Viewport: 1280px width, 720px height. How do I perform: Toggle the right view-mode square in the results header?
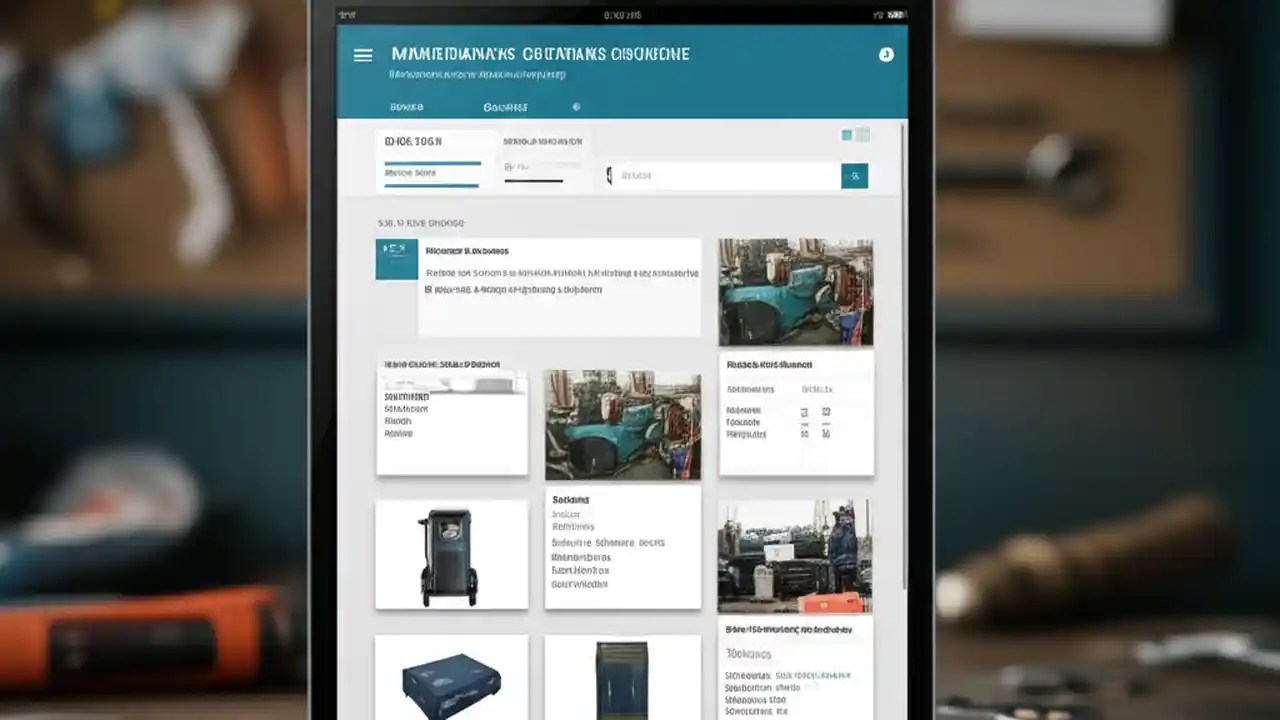pos(863,134)
